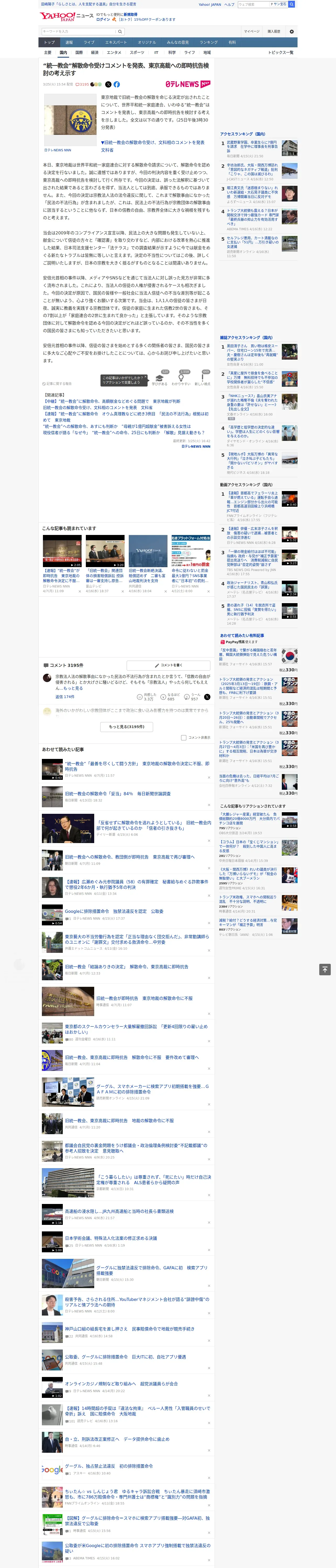Select the ランキング navigation tab
Image resolution: width=336 pixels, height=1568 pixels.
click(209, 43)
